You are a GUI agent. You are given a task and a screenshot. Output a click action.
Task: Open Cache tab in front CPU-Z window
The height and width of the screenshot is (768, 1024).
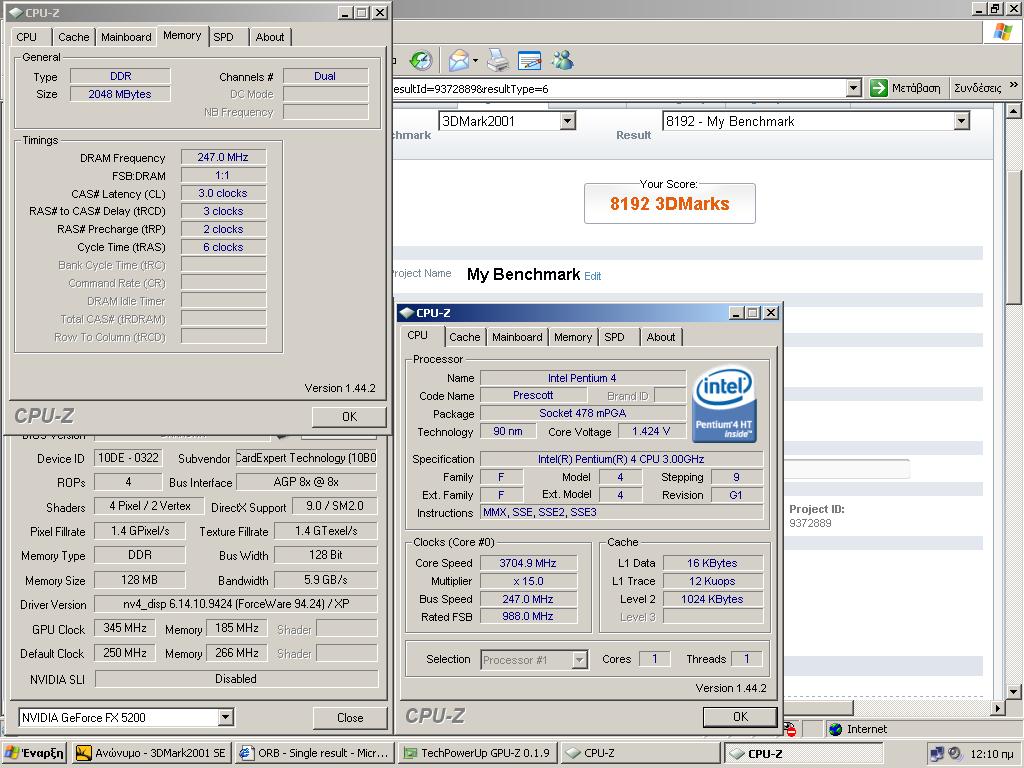[x=465, y=337]
